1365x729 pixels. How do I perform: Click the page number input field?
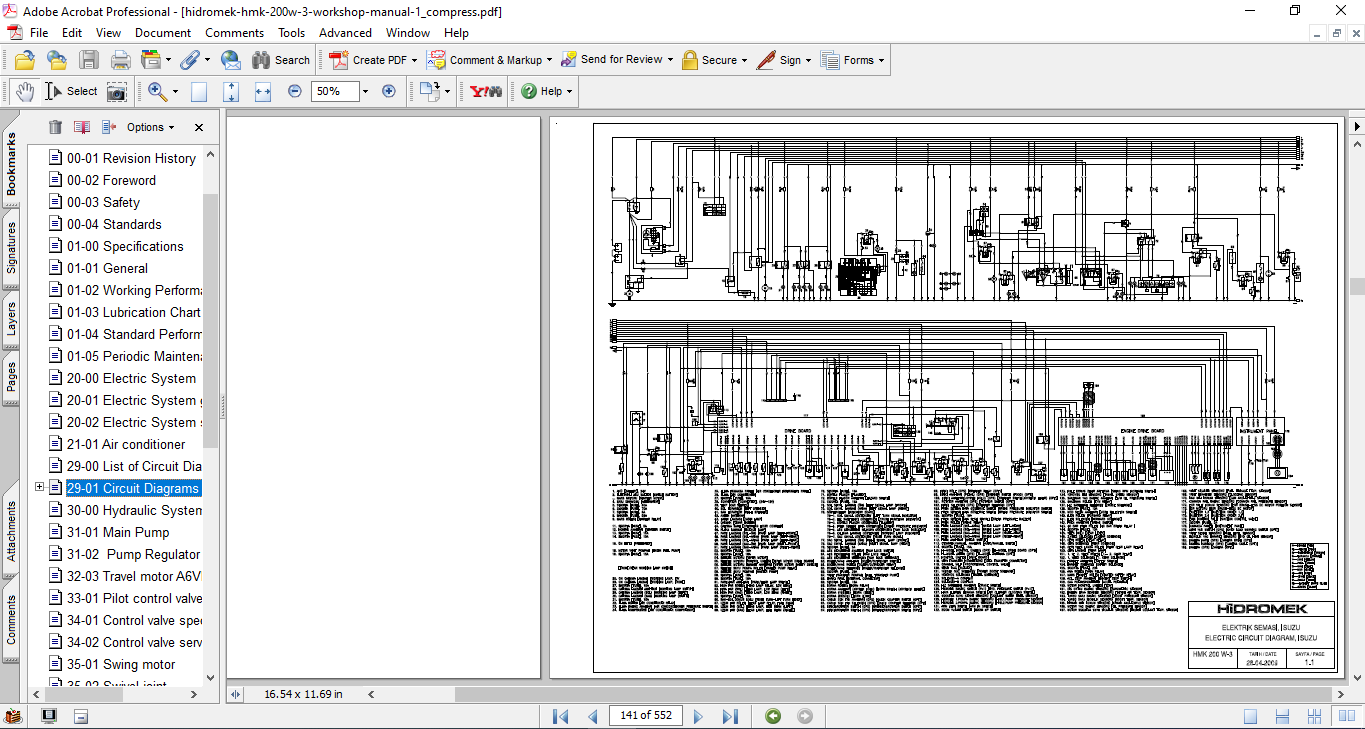click(645, 716)
